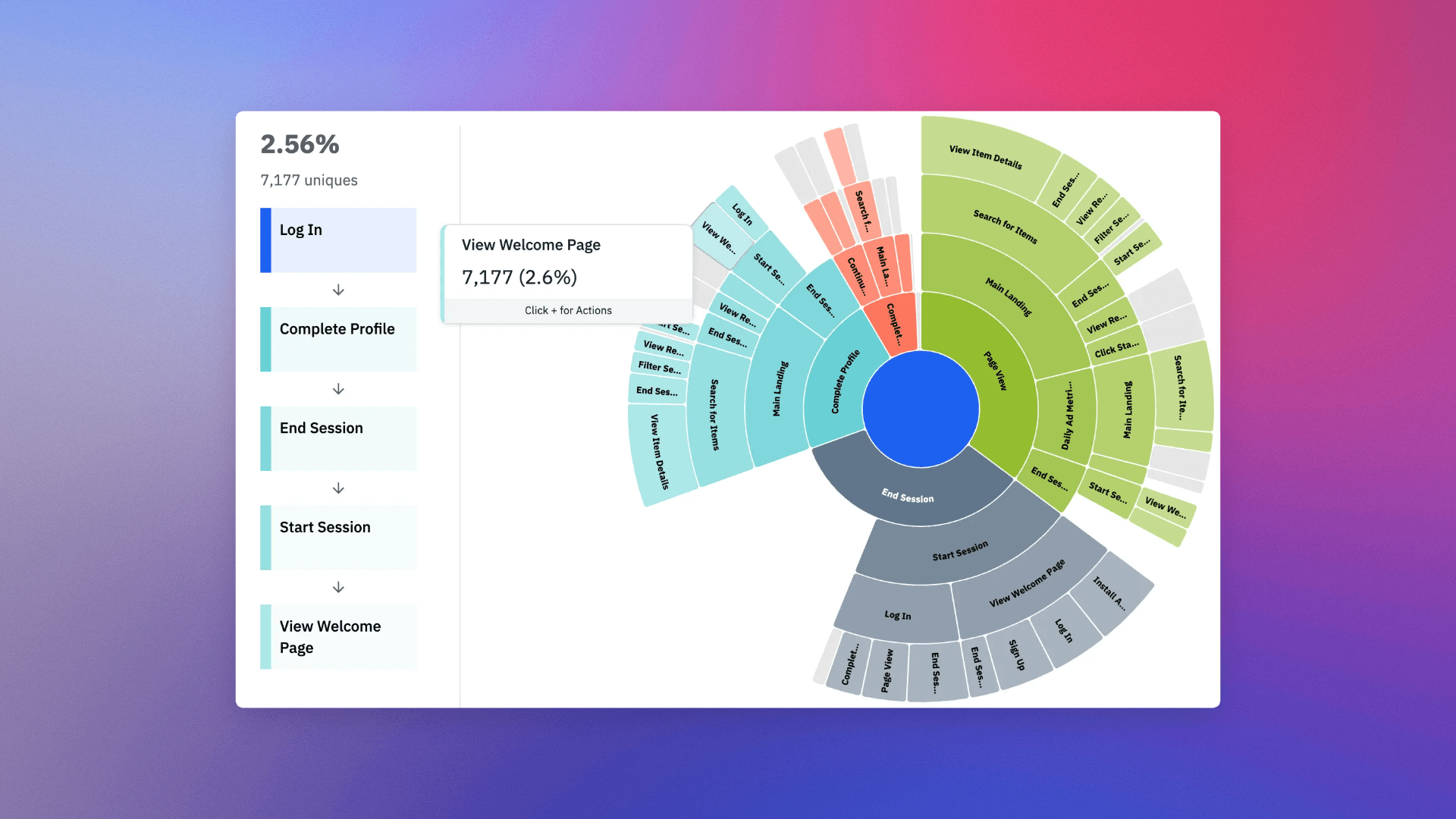Image resolution: width=1456 pixels, height=819 pixels.
Task: Select the View Welcome Page step card
Action: 338,637
